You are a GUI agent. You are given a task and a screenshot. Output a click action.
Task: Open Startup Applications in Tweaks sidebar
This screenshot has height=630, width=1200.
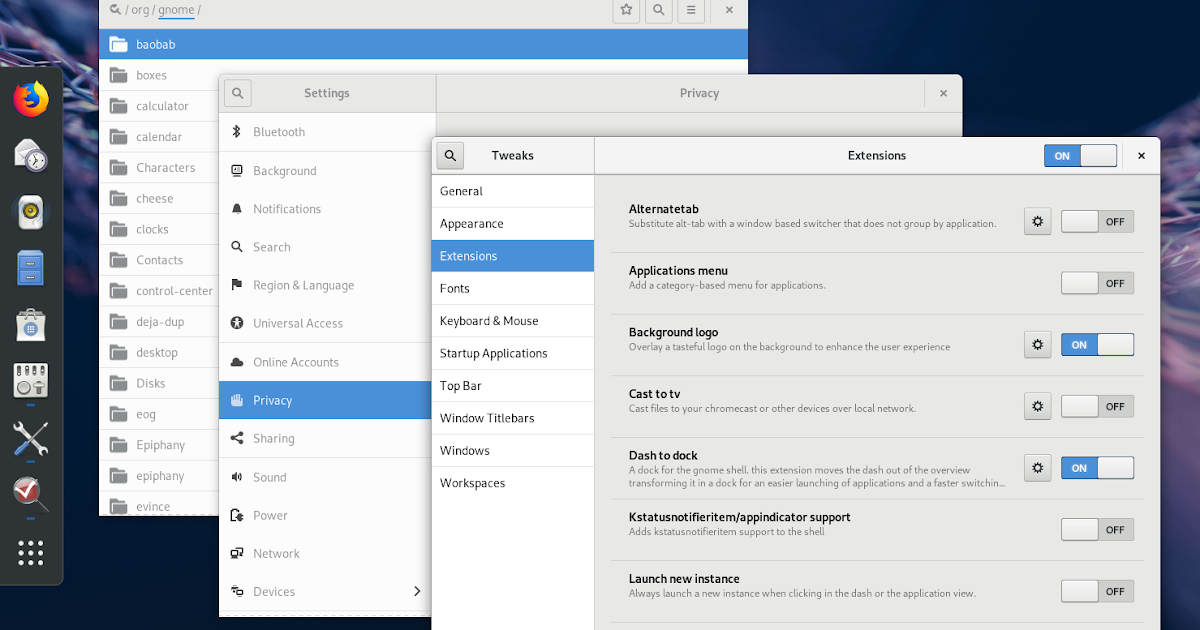pos(513,353)
